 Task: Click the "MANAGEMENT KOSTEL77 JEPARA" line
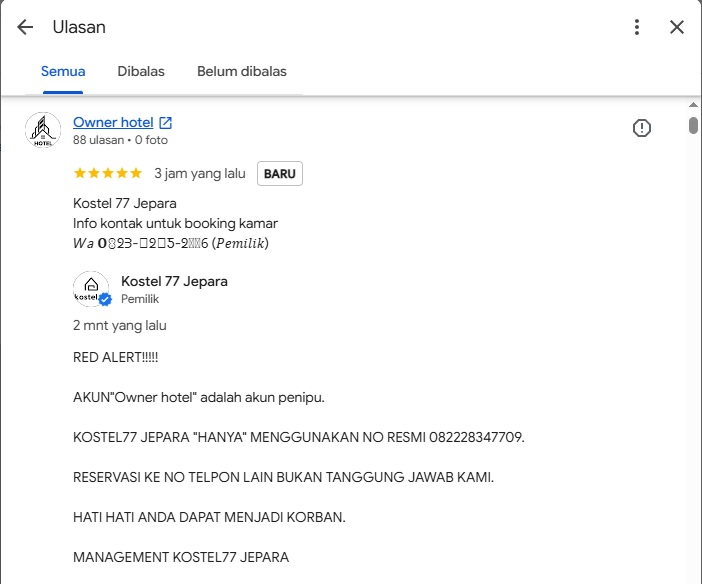[x=181, y=557]
